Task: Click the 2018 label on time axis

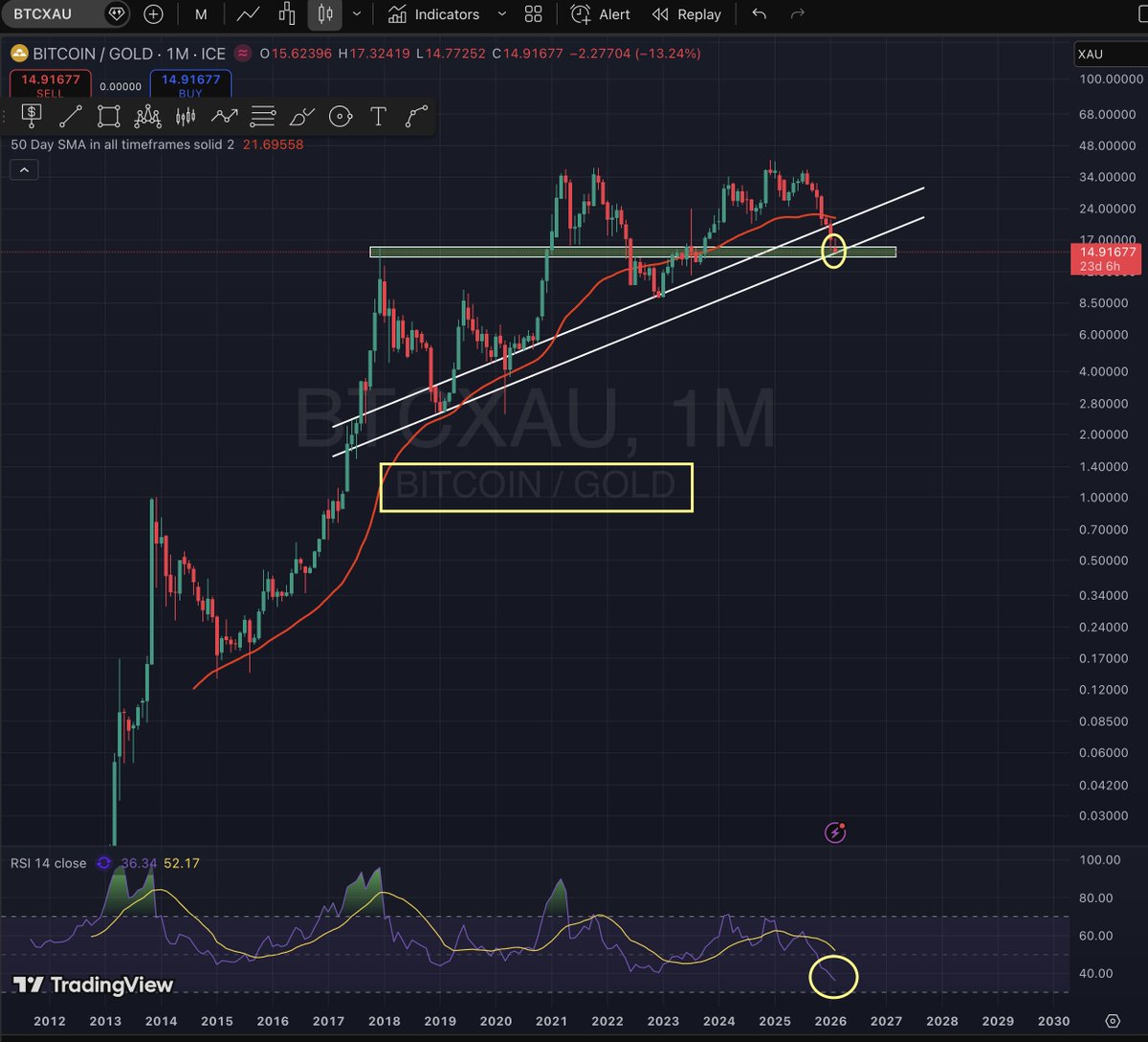Action: click(x=385, y=1020)
